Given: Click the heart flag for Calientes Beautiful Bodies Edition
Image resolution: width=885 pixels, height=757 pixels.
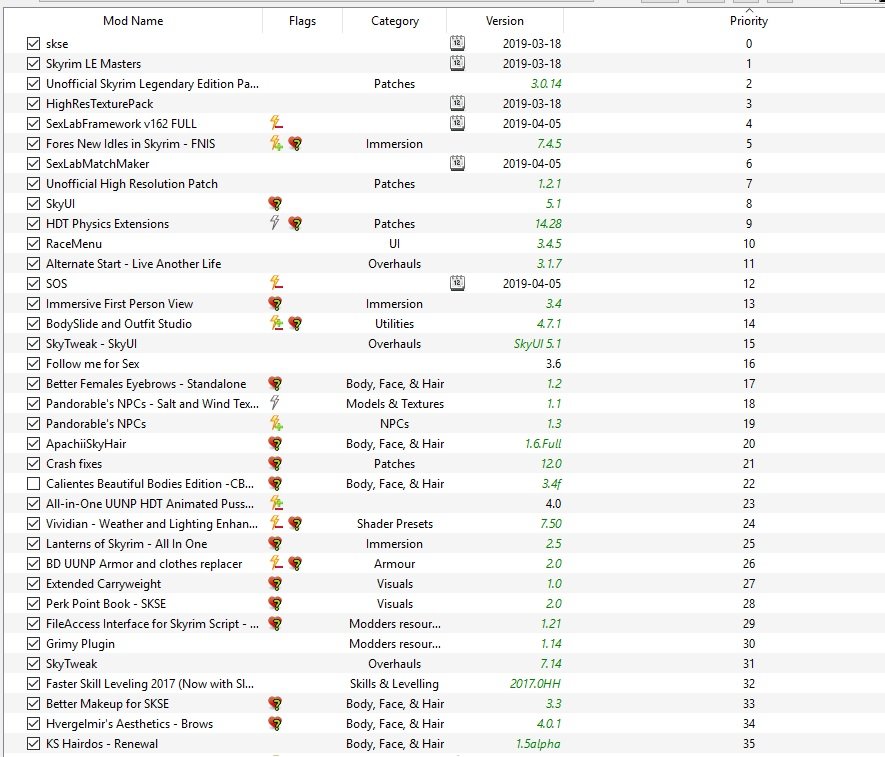Looking at the screenshot, I should pyautogui.click(x=275, y=484).
